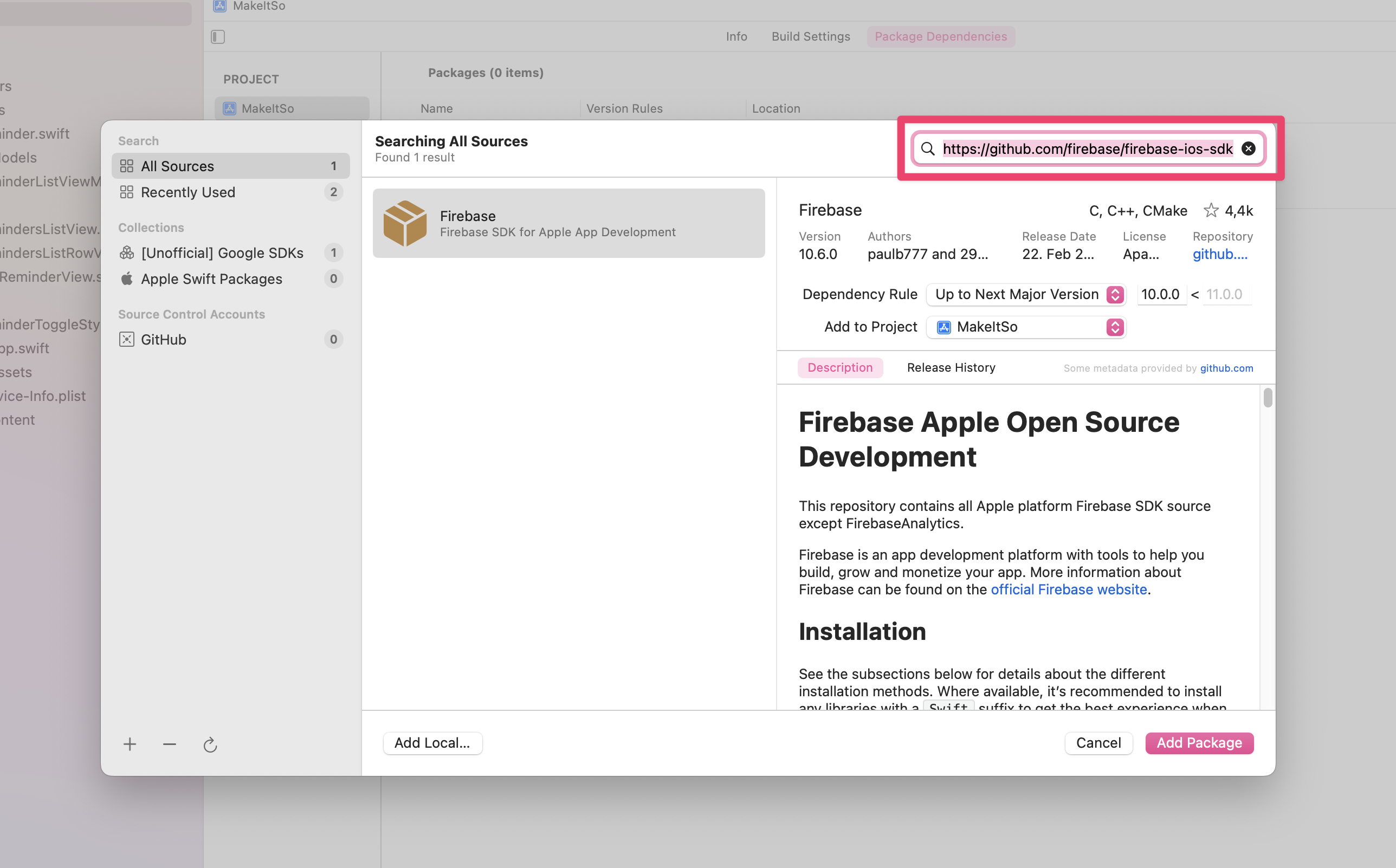Remove selected collection with minus icon
The height and width of the screenshot is (868, 1396).
tap(169, 744)
